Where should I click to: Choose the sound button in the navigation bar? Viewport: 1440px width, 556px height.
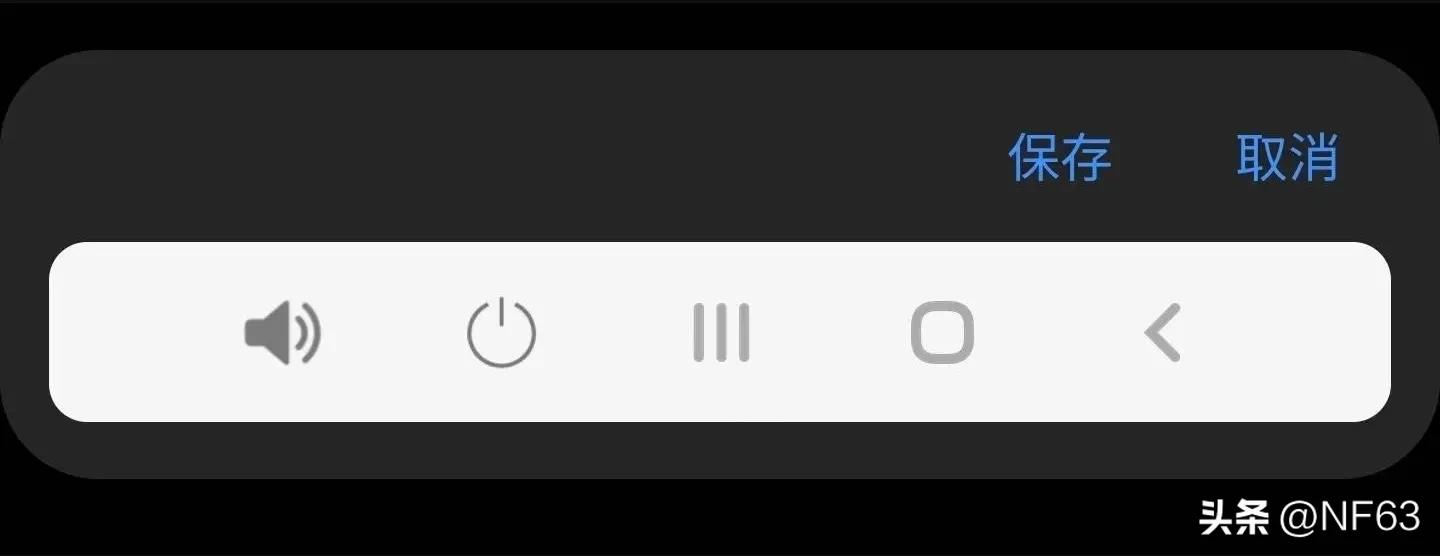[283, 333]
